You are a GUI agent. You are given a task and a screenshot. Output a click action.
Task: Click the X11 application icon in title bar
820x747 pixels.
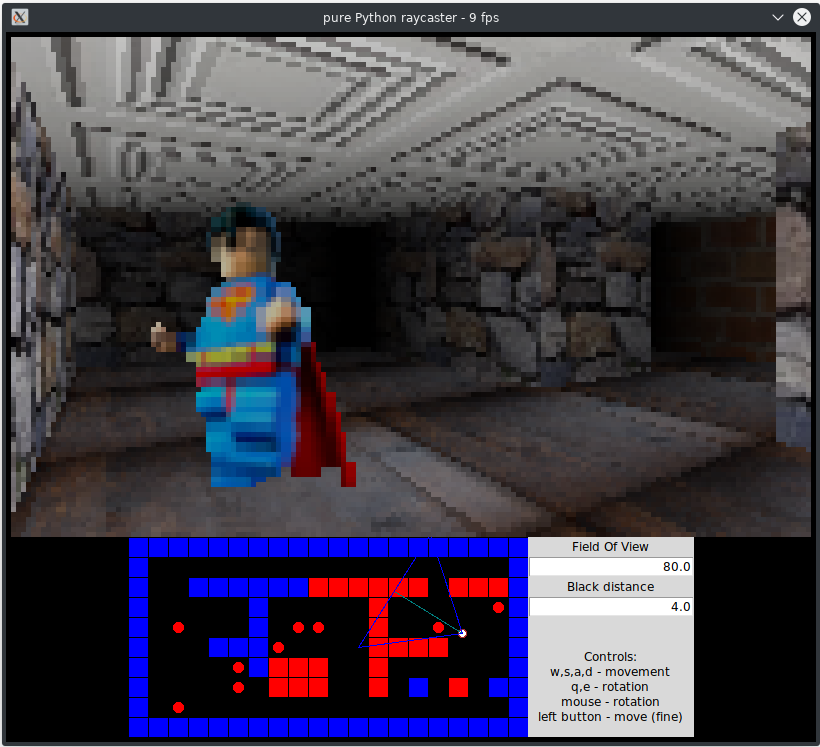click(x=19, y=17)
